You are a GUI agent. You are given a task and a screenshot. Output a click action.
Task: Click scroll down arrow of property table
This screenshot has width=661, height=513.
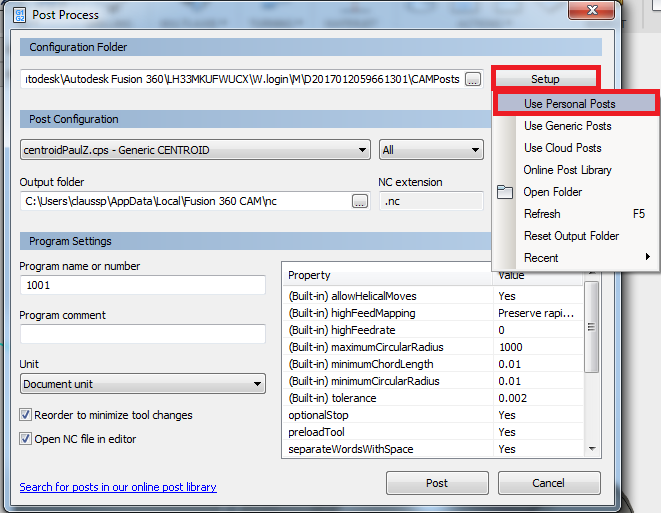point(592,449)
